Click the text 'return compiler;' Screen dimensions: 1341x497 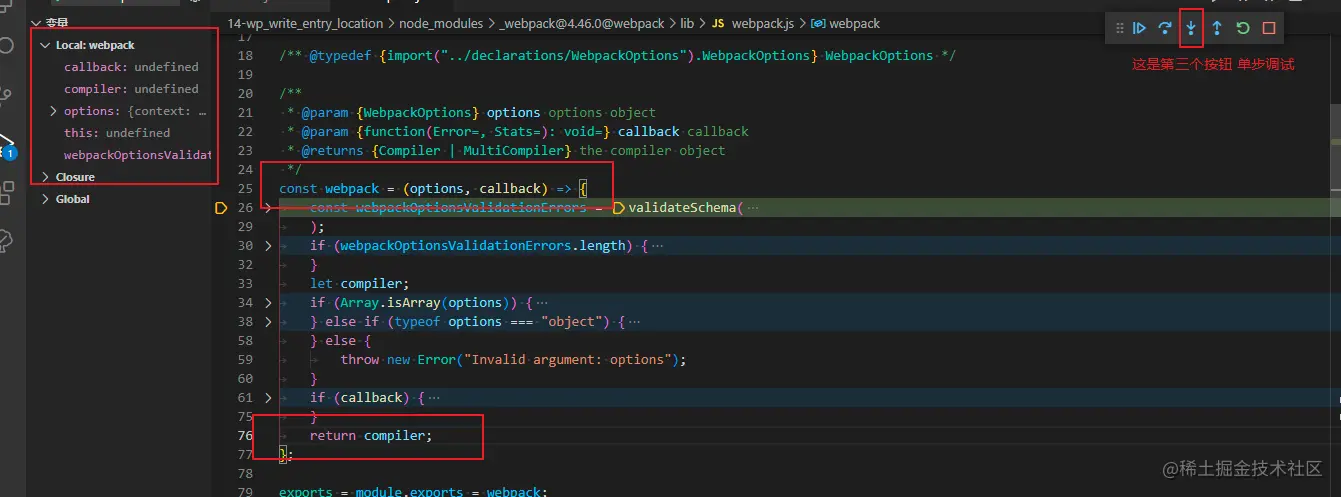[371, 436]
